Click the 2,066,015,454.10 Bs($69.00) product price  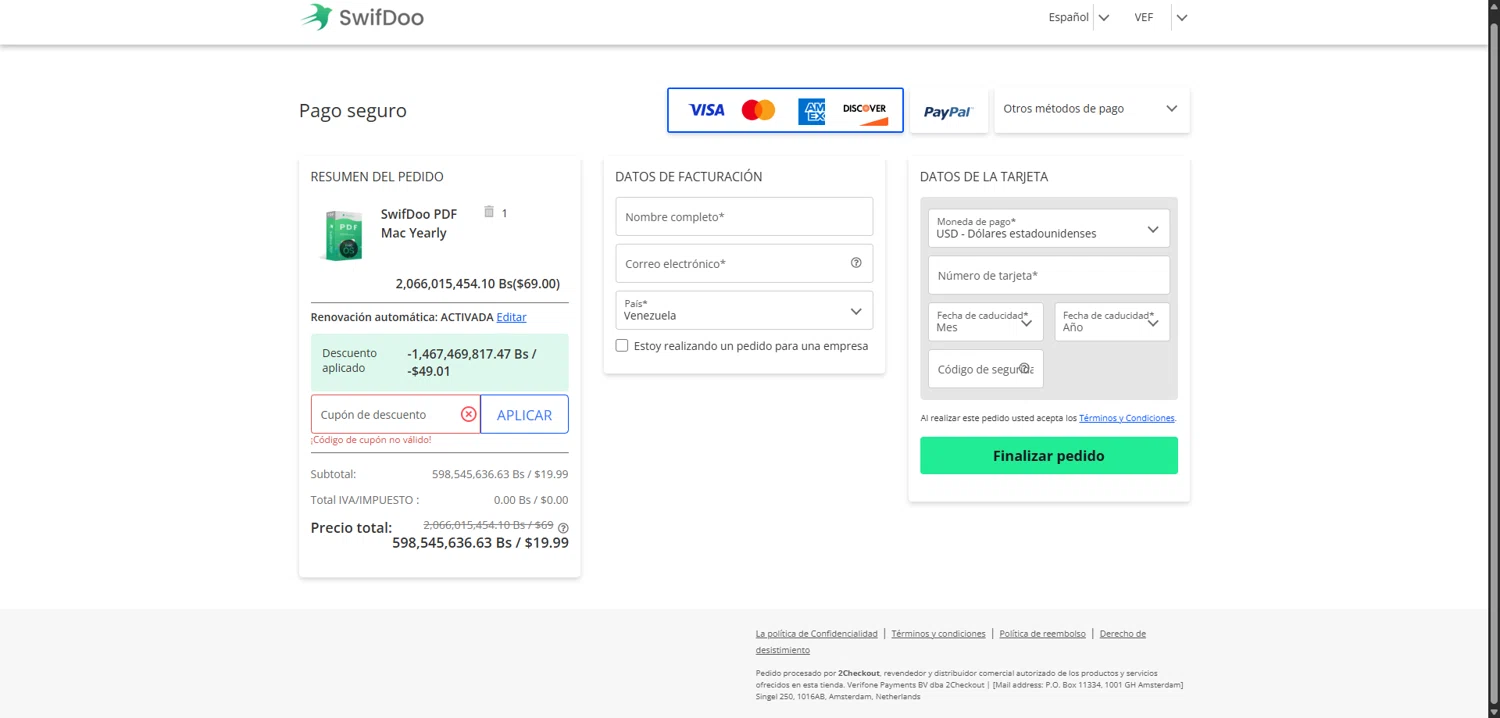click(478, 284)
